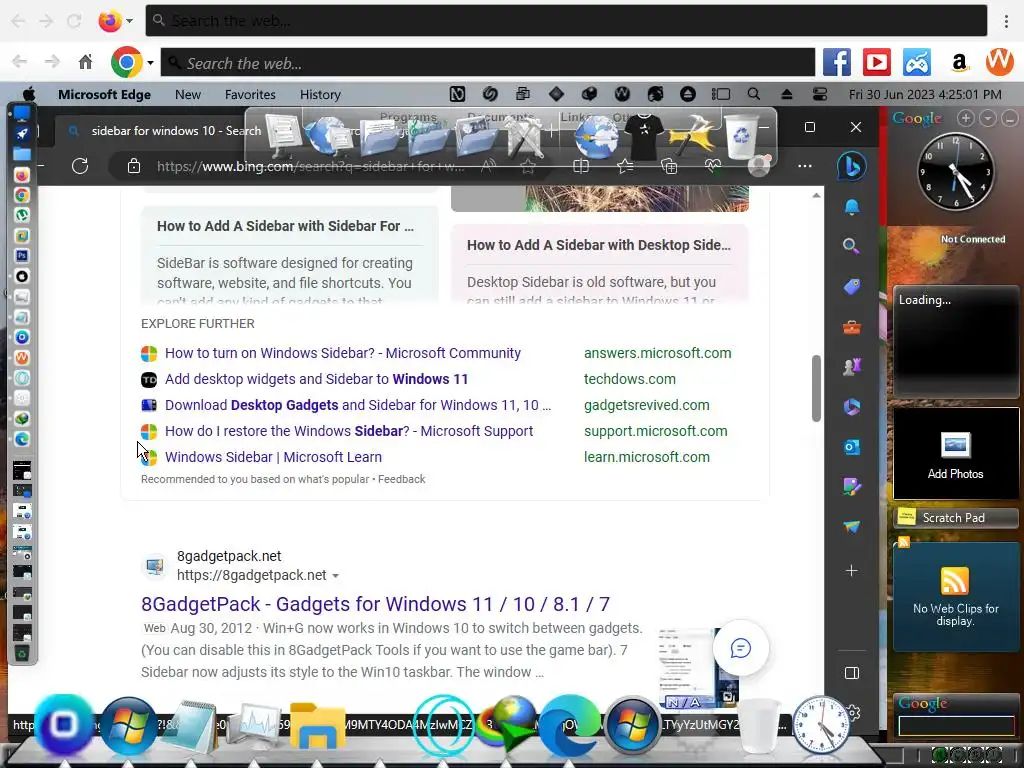Open the Microsoft Edge menu
The image size is (1024, 768).
coord(104,94)
